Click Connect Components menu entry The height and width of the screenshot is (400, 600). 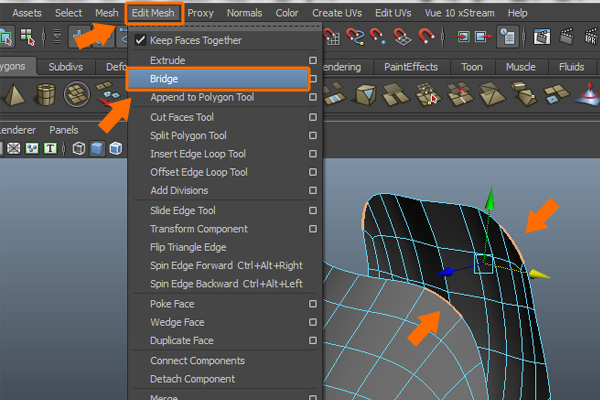coord(197,360)
